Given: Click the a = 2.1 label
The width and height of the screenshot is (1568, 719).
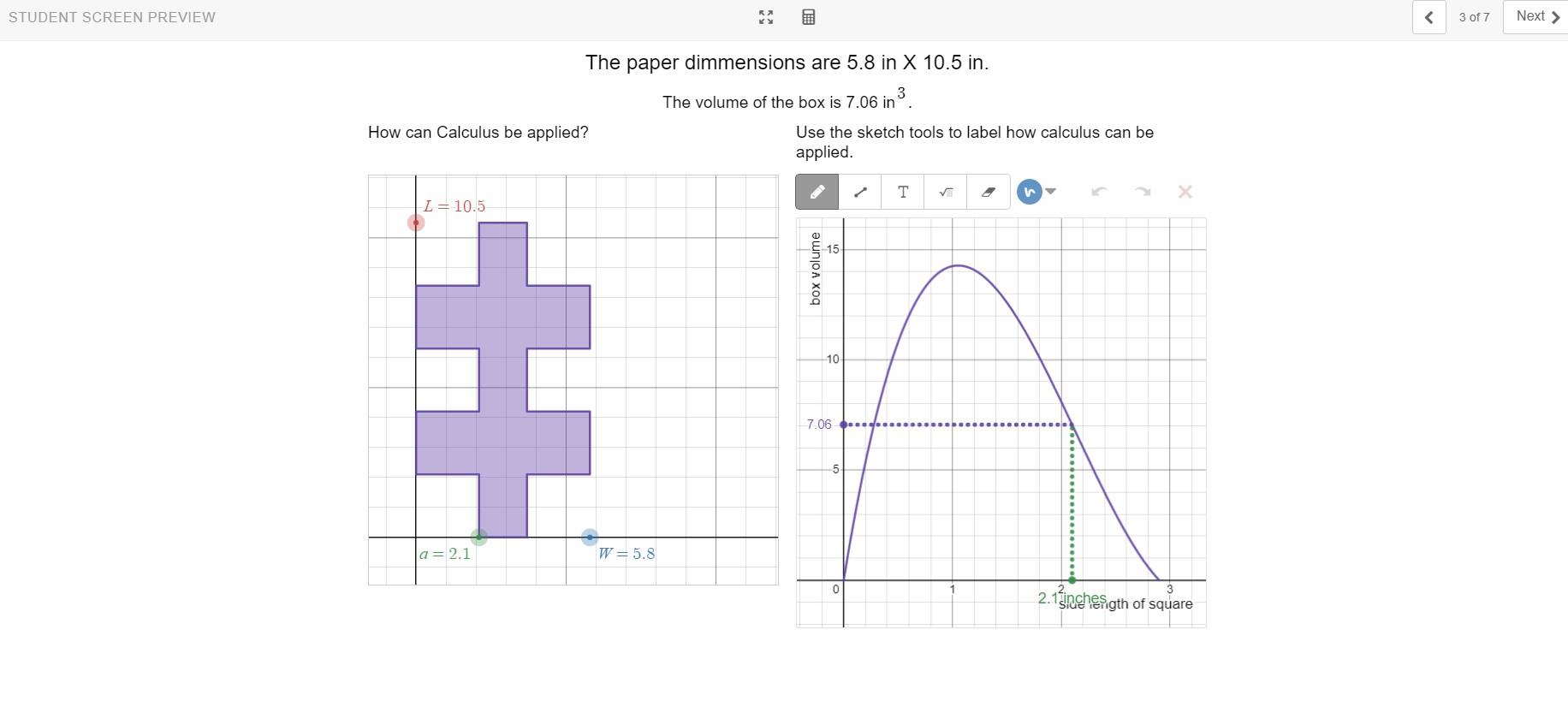Looking at the screenshot, I should click(445, 554).
